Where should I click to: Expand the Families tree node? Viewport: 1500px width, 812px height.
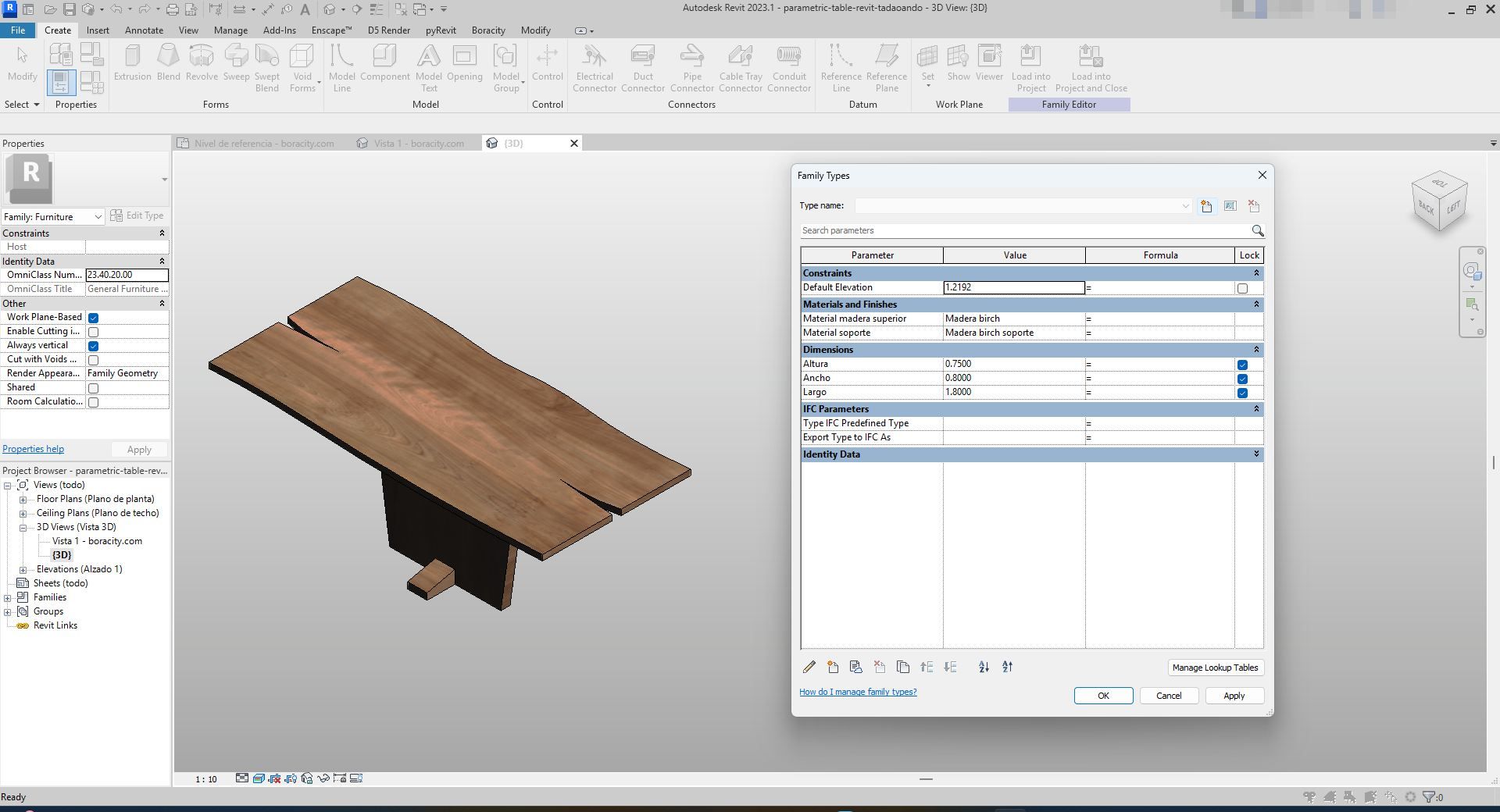point(8,598)
